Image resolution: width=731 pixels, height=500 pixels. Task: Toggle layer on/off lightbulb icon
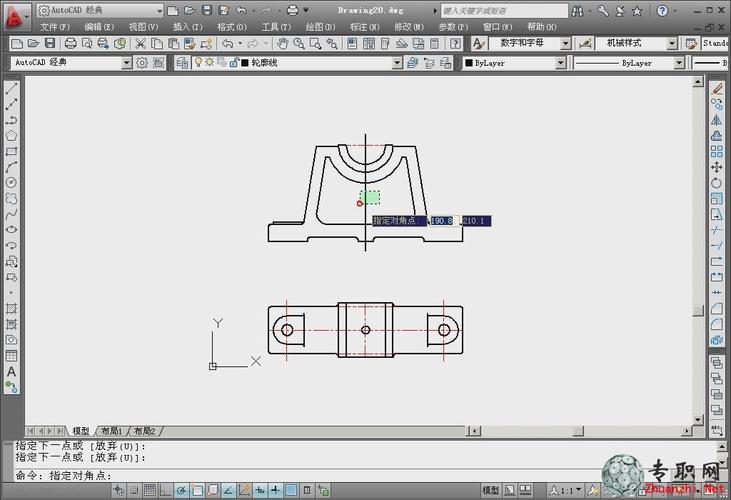click(x=199, y=62)
